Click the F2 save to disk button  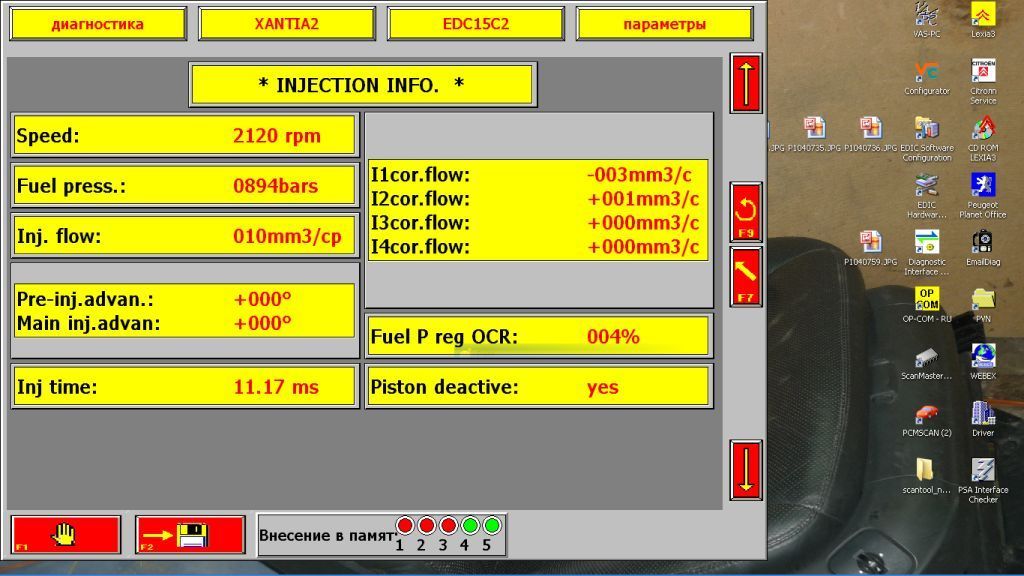(190, 535)
